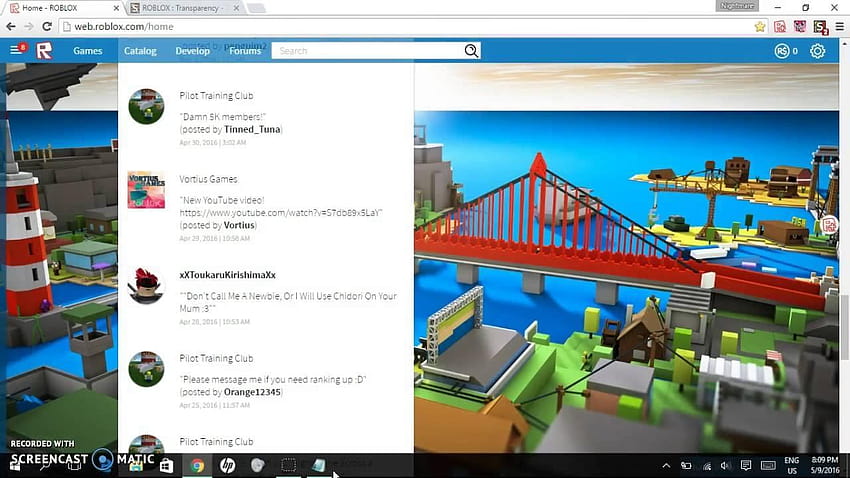The width and height of the screenshot is (850, 478).
Task: Open the Wi-Fi network icon in the tray
Action: pos(706,466)
